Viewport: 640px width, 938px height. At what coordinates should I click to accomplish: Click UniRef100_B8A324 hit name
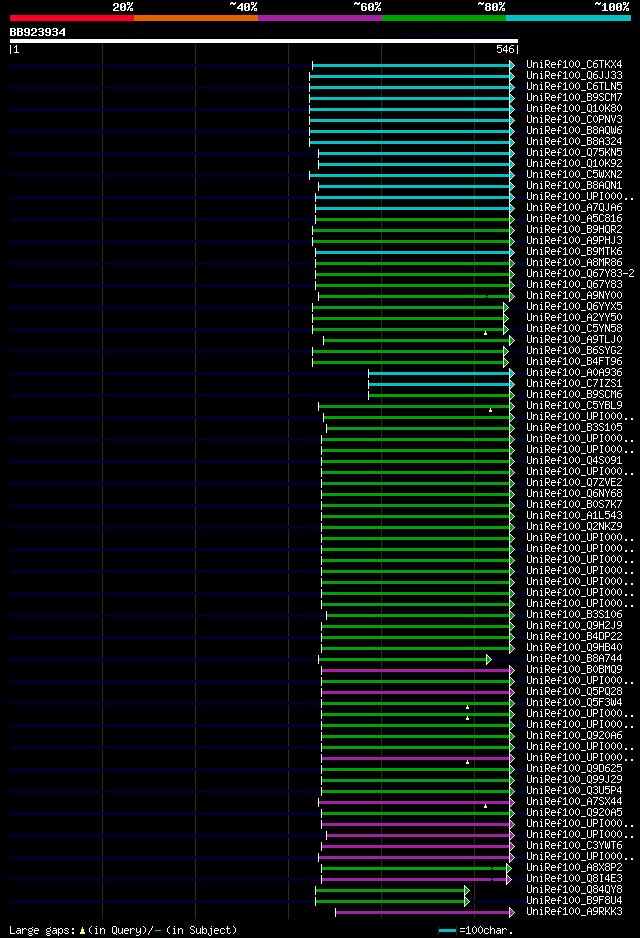click(574, 141)
